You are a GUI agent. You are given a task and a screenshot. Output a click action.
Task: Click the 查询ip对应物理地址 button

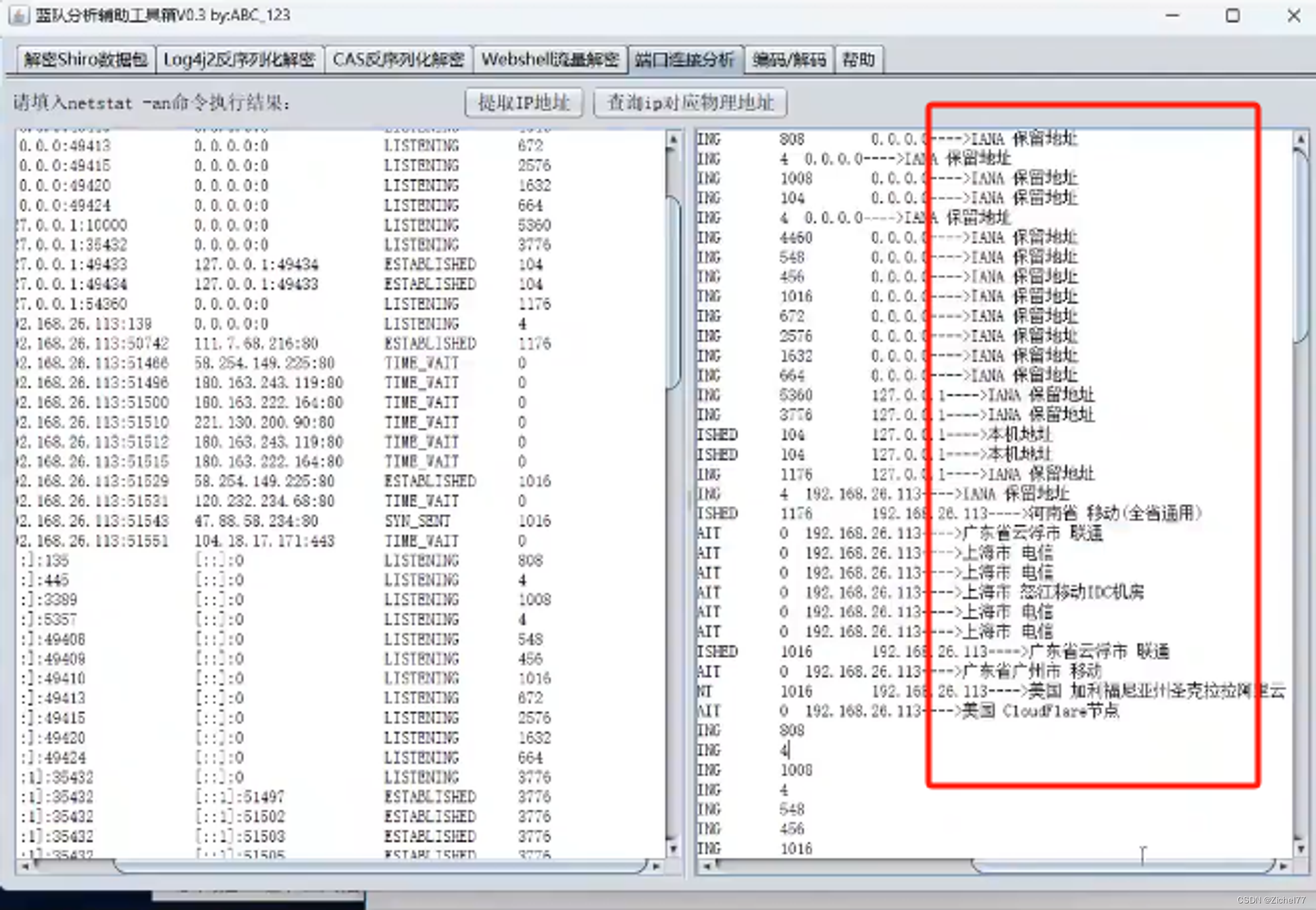690,103
